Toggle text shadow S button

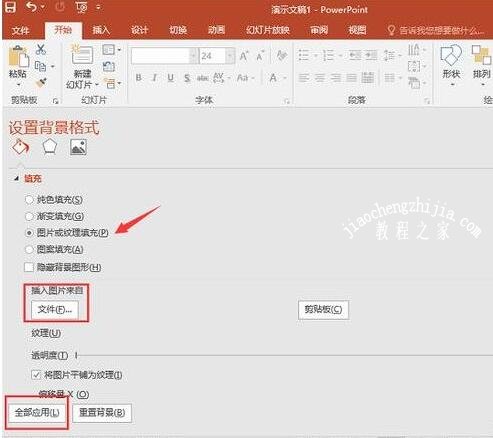(187, 78)
